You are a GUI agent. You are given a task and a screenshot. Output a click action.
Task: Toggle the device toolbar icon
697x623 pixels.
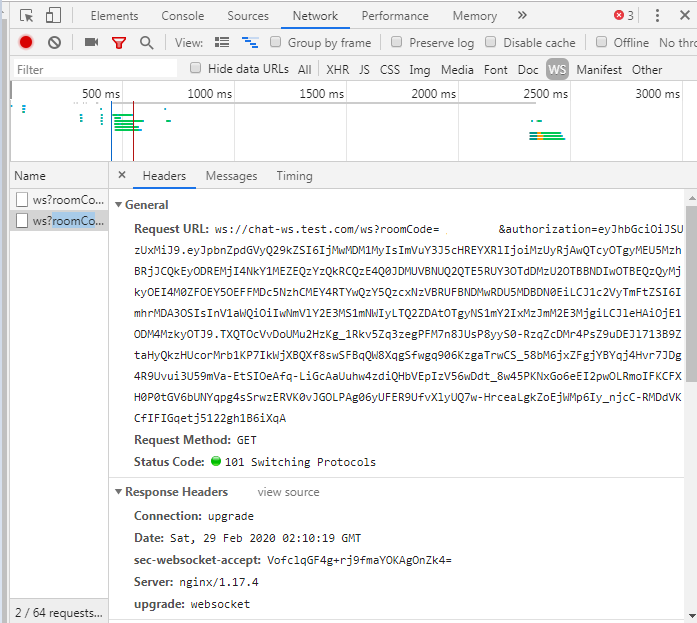click(x=53, y=16)
